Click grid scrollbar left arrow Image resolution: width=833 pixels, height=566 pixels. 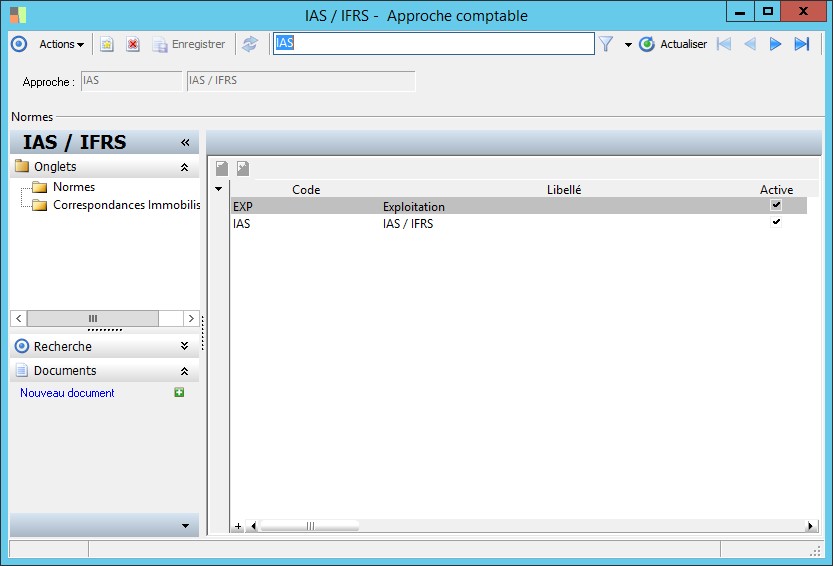(253, 526)
